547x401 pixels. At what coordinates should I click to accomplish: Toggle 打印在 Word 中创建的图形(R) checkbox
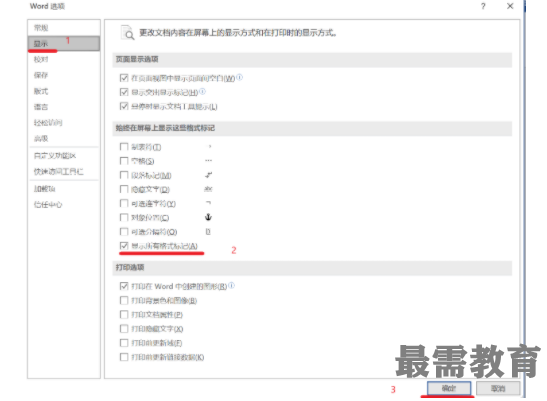(x=124, y=286)
